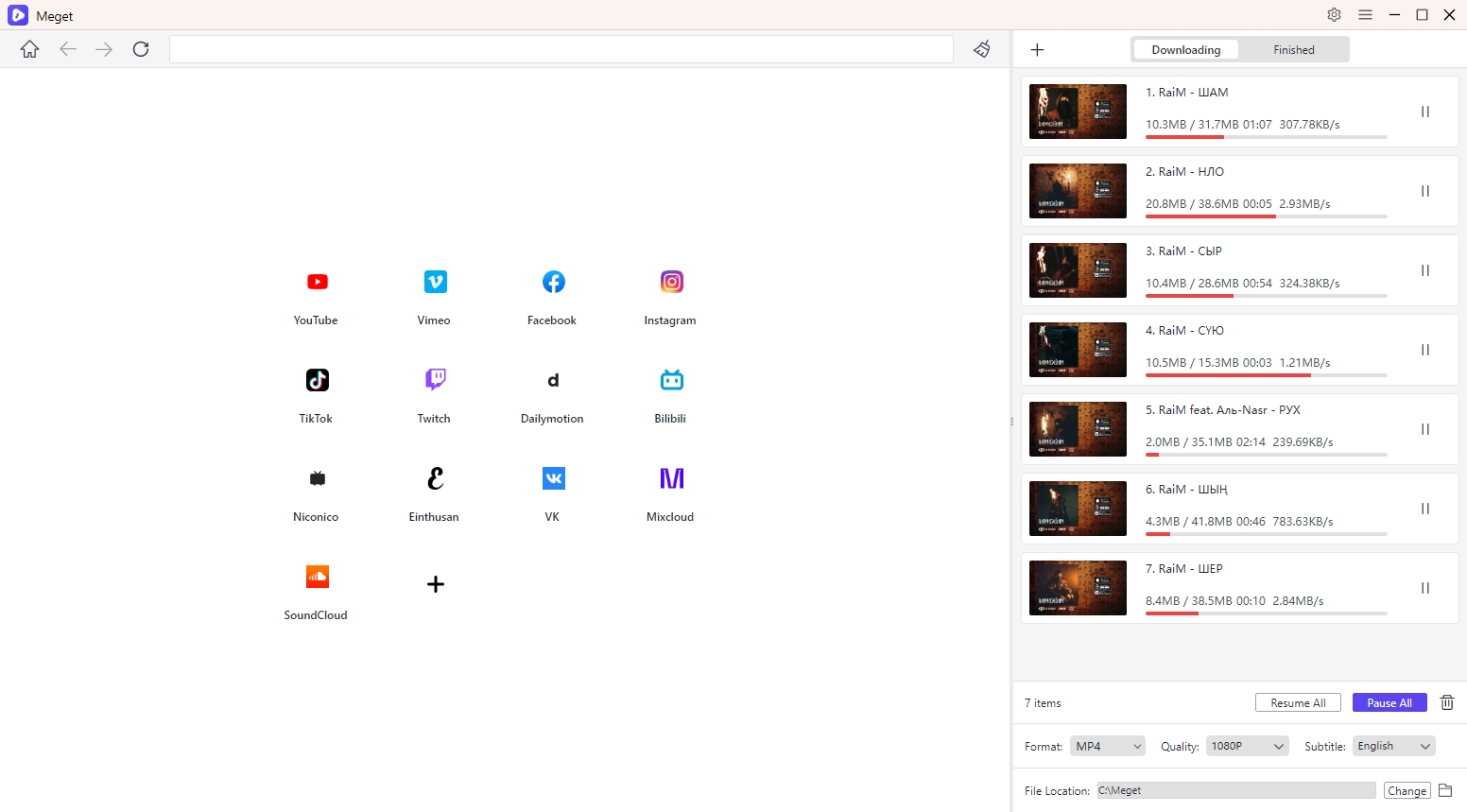Navigate back in the browser

click(67, 49)
